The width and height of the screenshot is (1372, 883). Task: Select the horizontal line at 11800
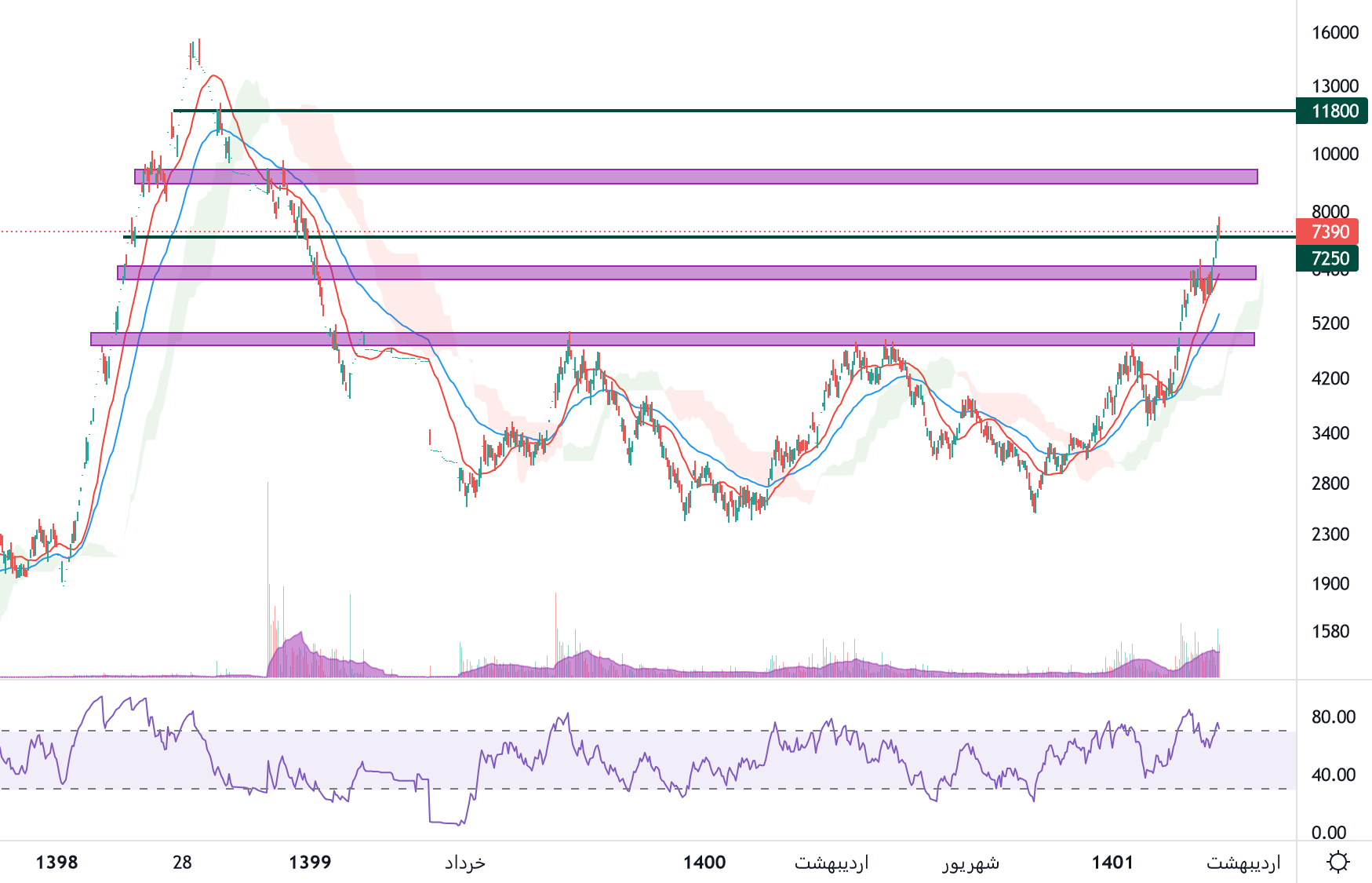706,111
